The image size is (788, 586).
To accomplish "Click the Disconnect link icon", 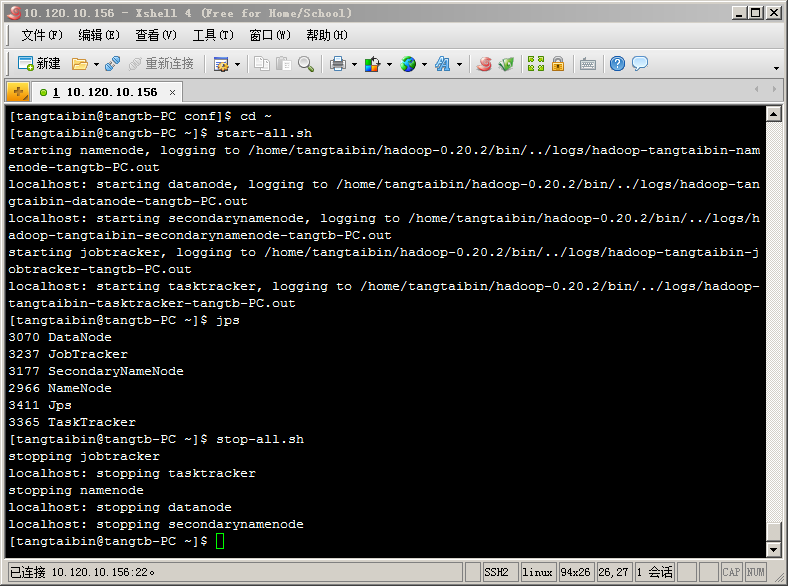I will 112,64.
